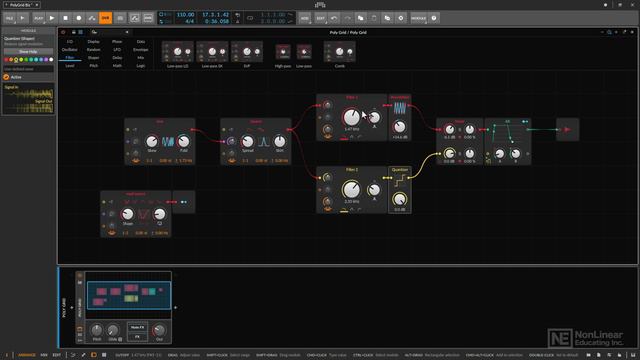This screenshot has height=360, width=640.
Task: Open the ADD menu button
Action: click(x=304, y=18)
